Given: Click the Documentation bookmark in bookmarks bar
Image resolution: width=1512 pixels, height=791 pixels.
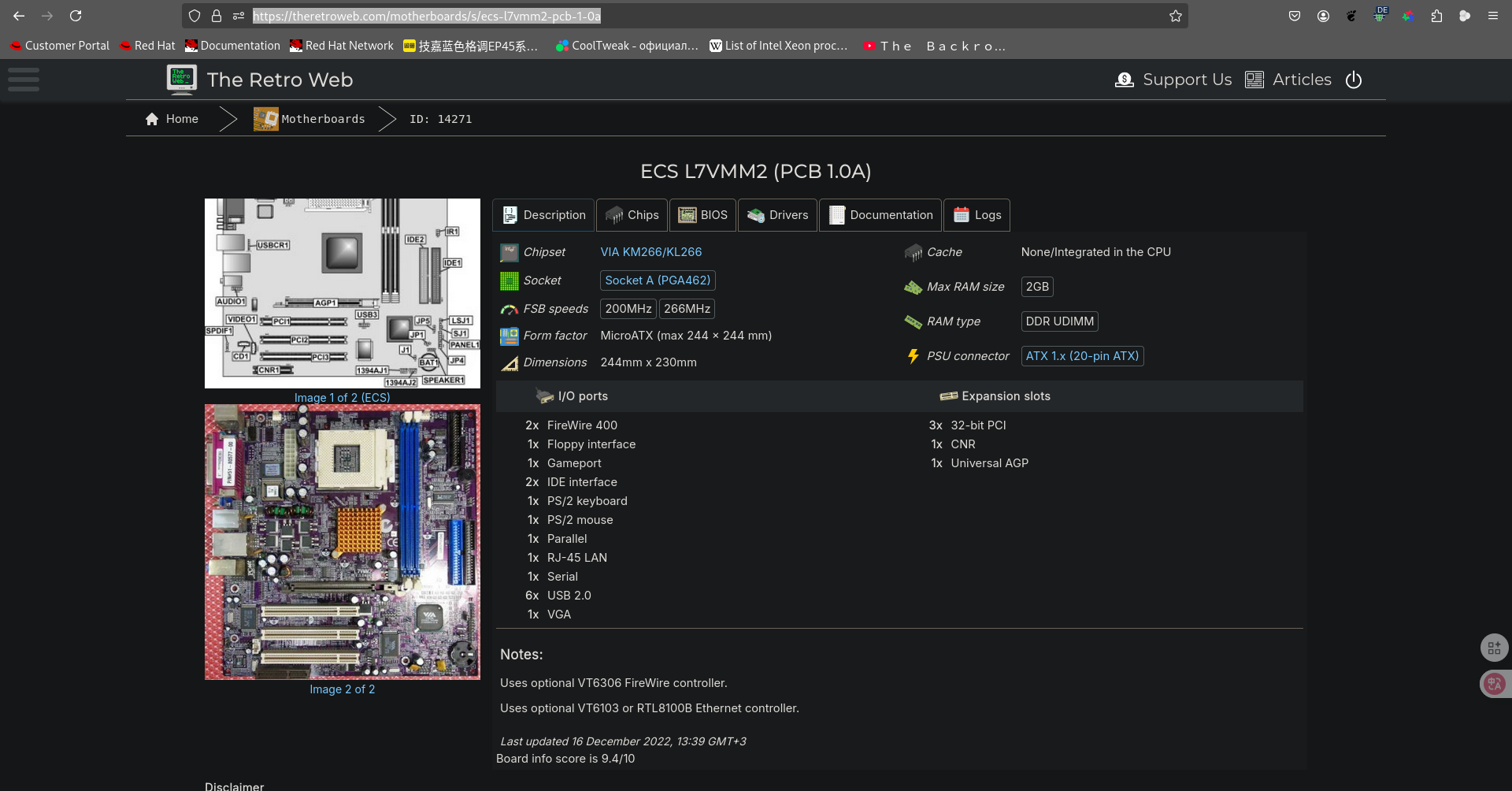Looking at the screenshot, I should [232, 46].
